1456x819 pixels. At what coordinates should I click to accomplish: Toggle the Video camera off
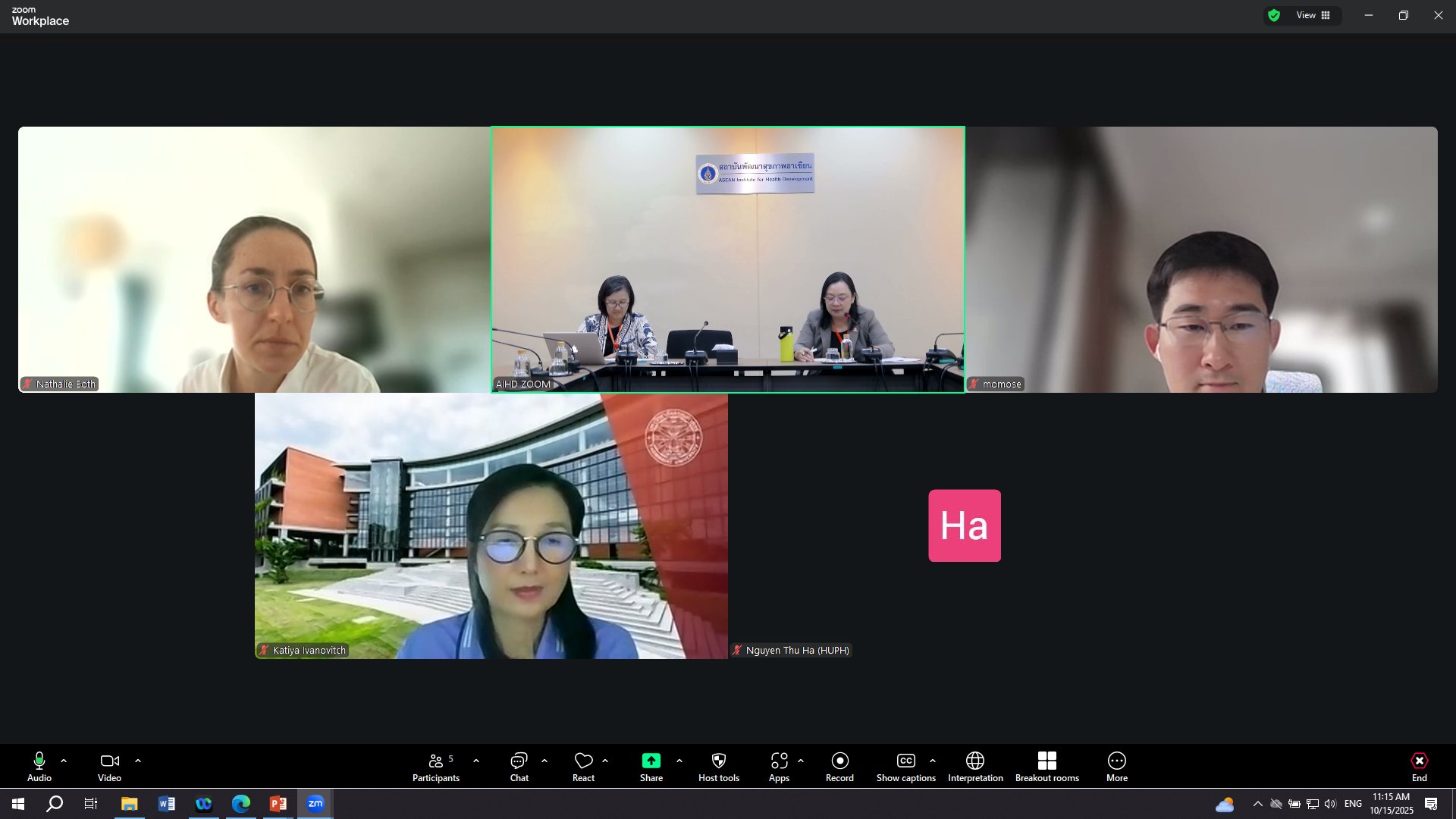point(109,766)
